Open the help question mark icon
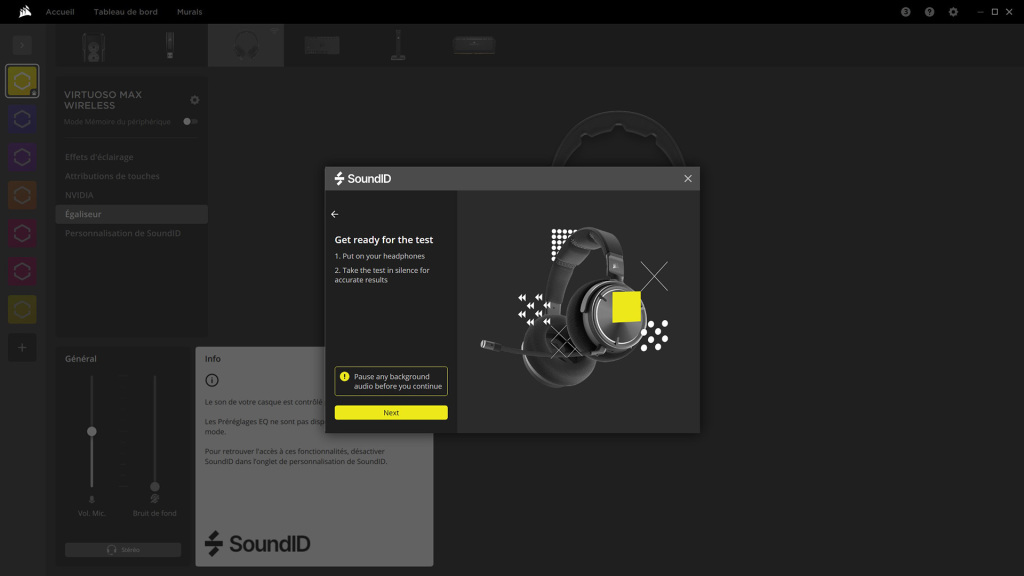 tap(929, 12)
